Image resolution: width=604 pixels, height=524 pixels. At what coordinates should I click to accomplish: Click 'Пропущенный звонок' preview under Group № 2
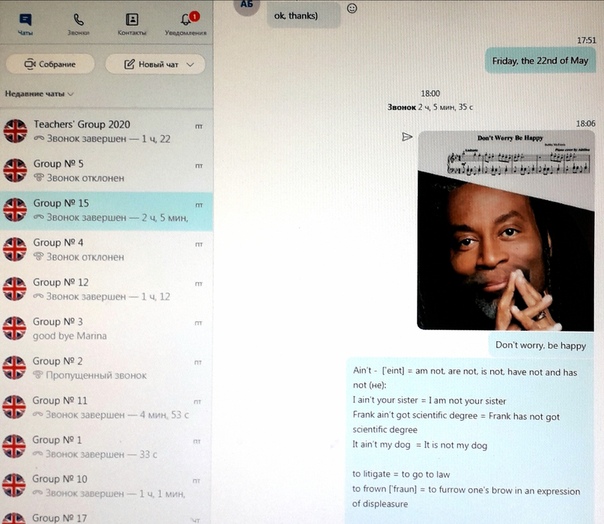(90, 375)
